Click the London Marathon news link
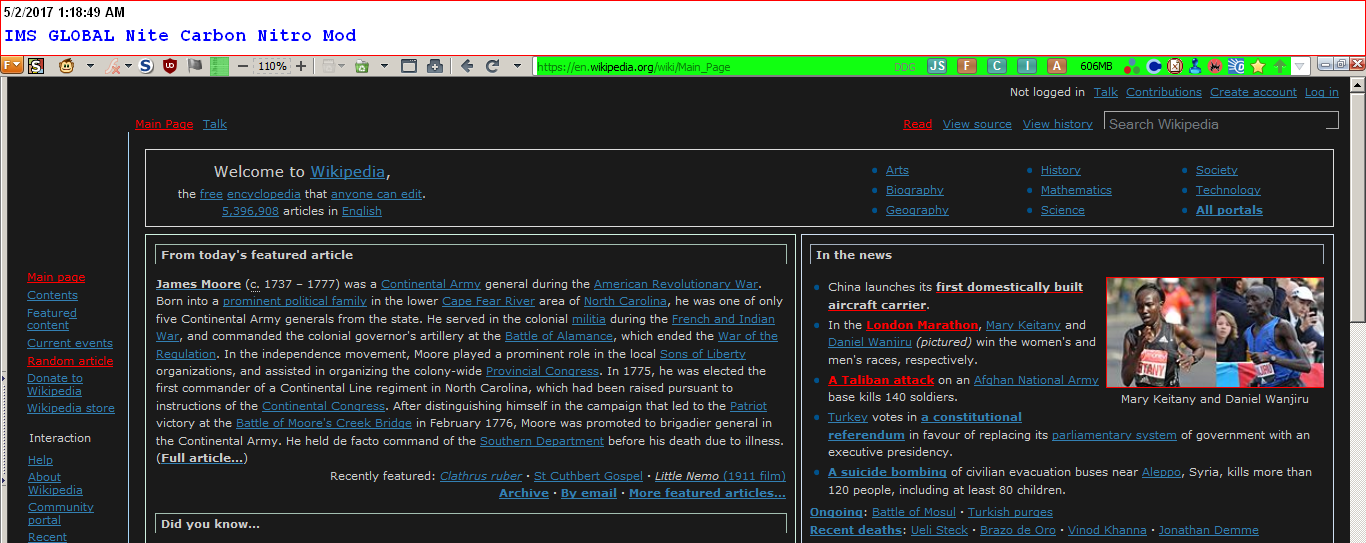Viewport: 1366px width, 543px height. click(922, 325)
